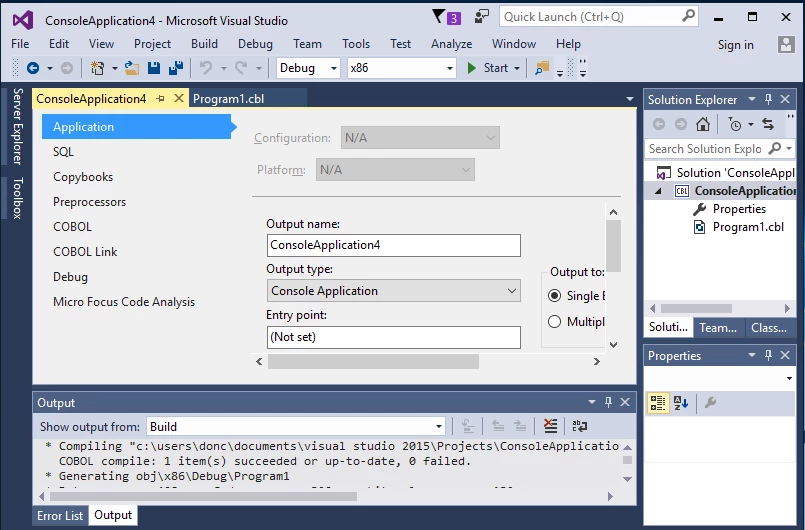The width and height of the screenshot is (805, 530).
Task: Select the Properties node in Solution Explorer
Action: tap(739, 209)
